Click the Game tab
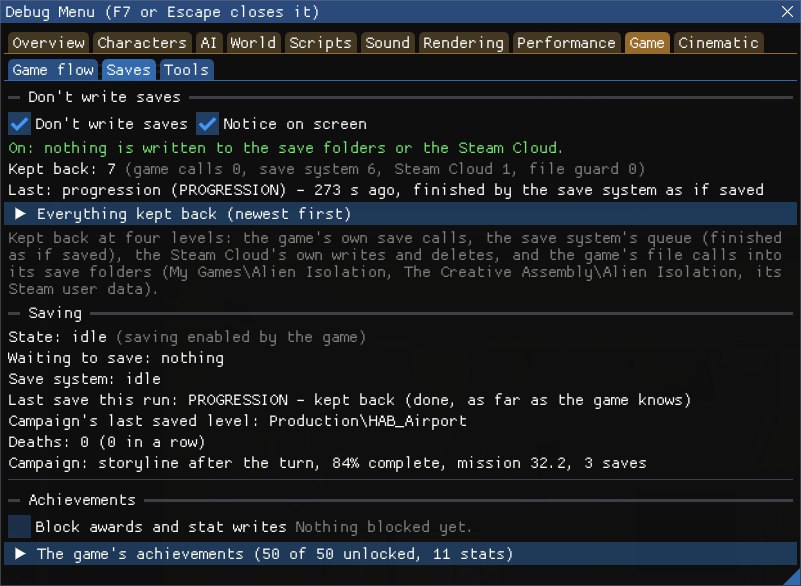 647,43
